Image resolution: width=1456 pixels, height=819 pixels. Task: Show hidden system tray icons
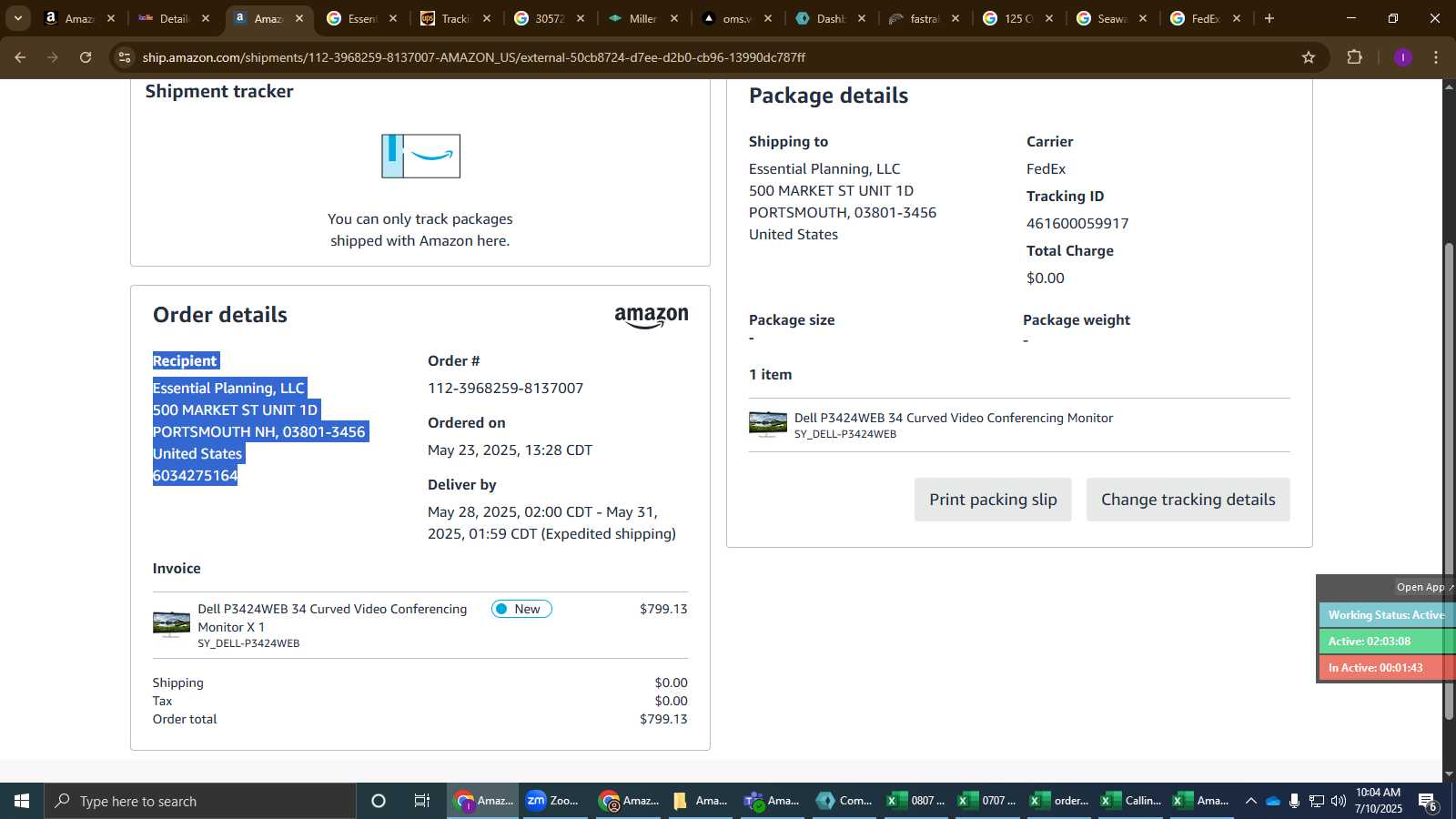click(1250, 801)
